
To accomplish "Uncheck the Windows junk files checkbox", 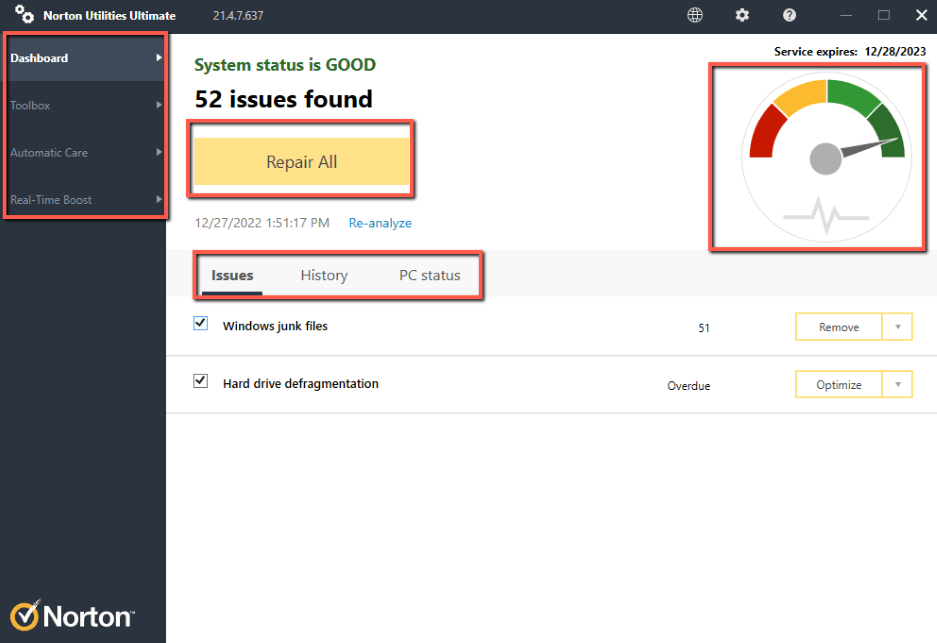I will coord(201,323).
